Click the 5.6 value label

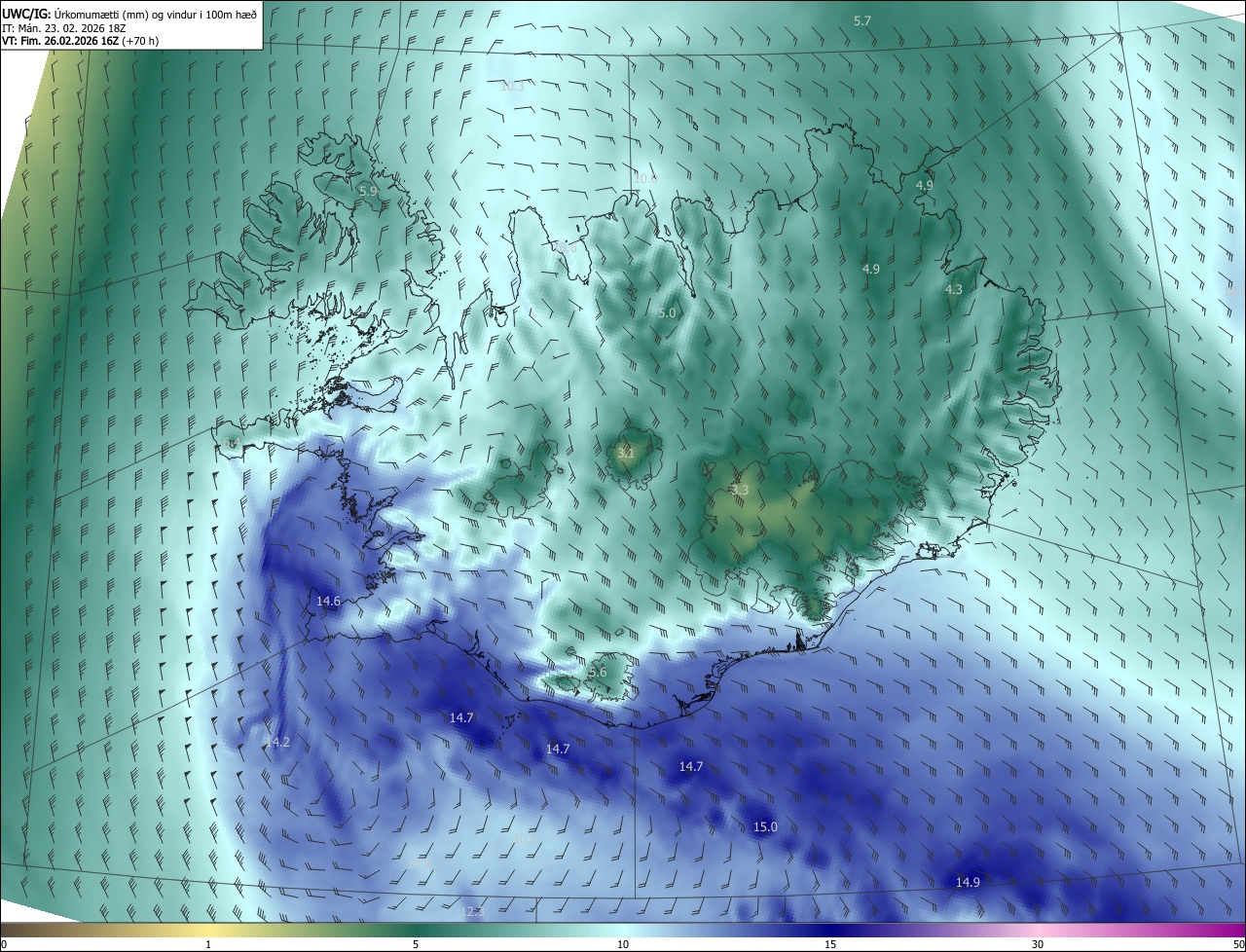tap(598, 672)
